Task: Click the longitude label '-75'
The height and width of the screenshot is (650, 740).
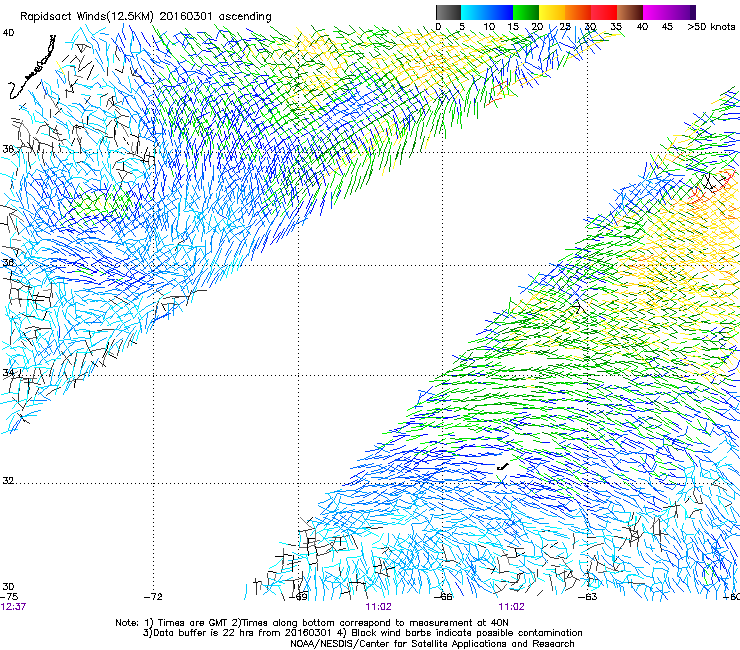Action: coord(9,597)
